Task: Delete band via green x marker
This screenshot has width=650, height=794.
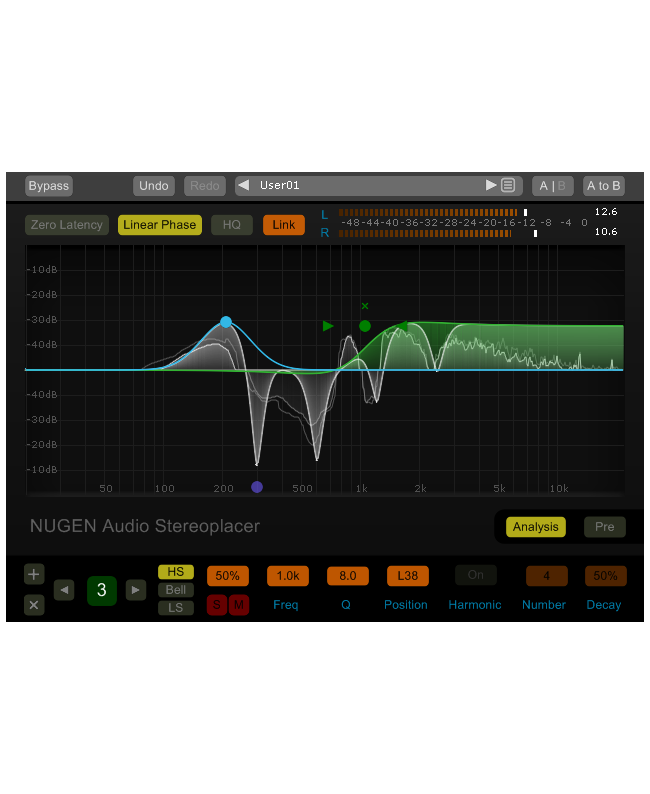Action: coord(365,306)
